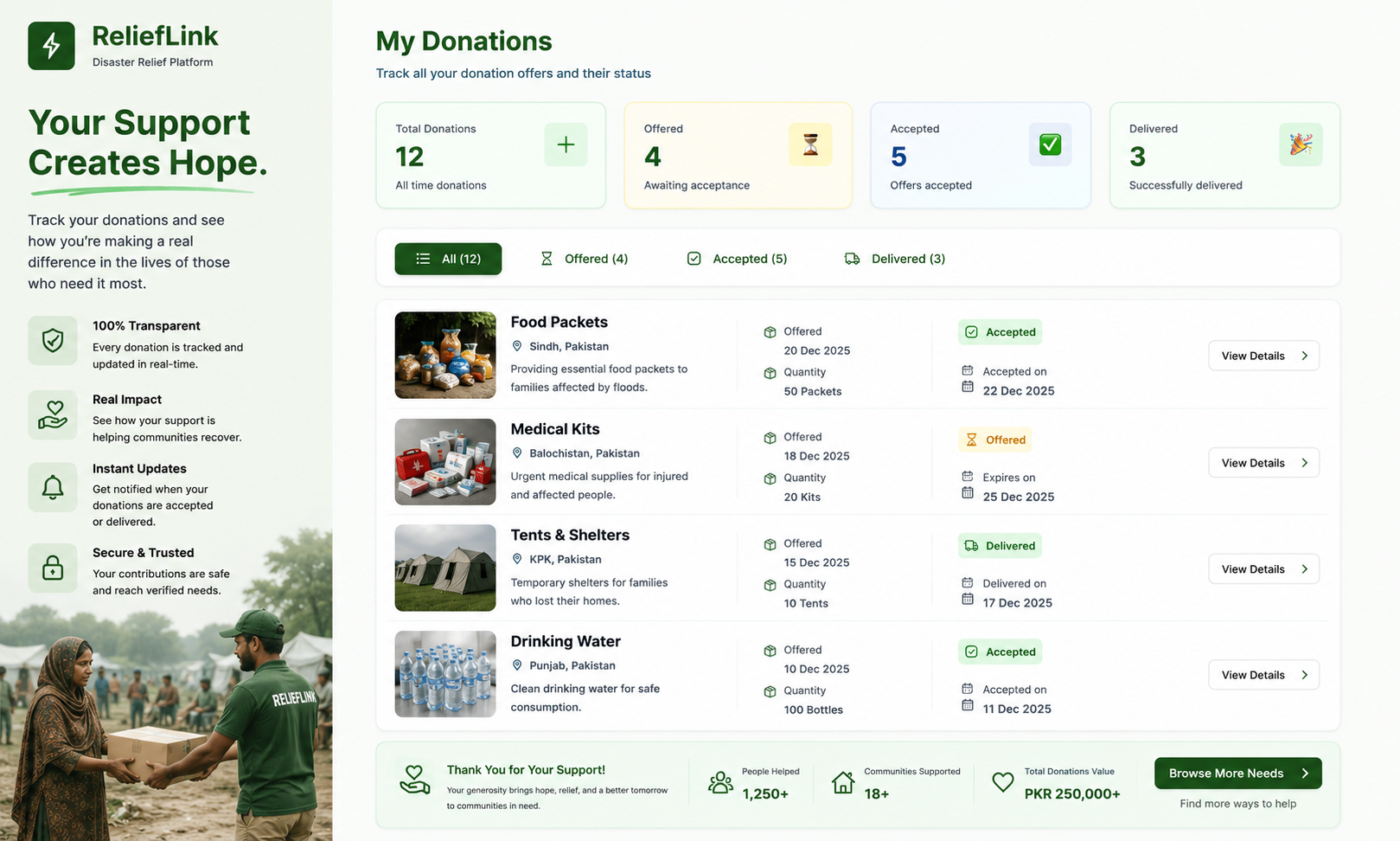Click the Communities Supported house icon
This screenshot has height=841, width=1400.
843,783
